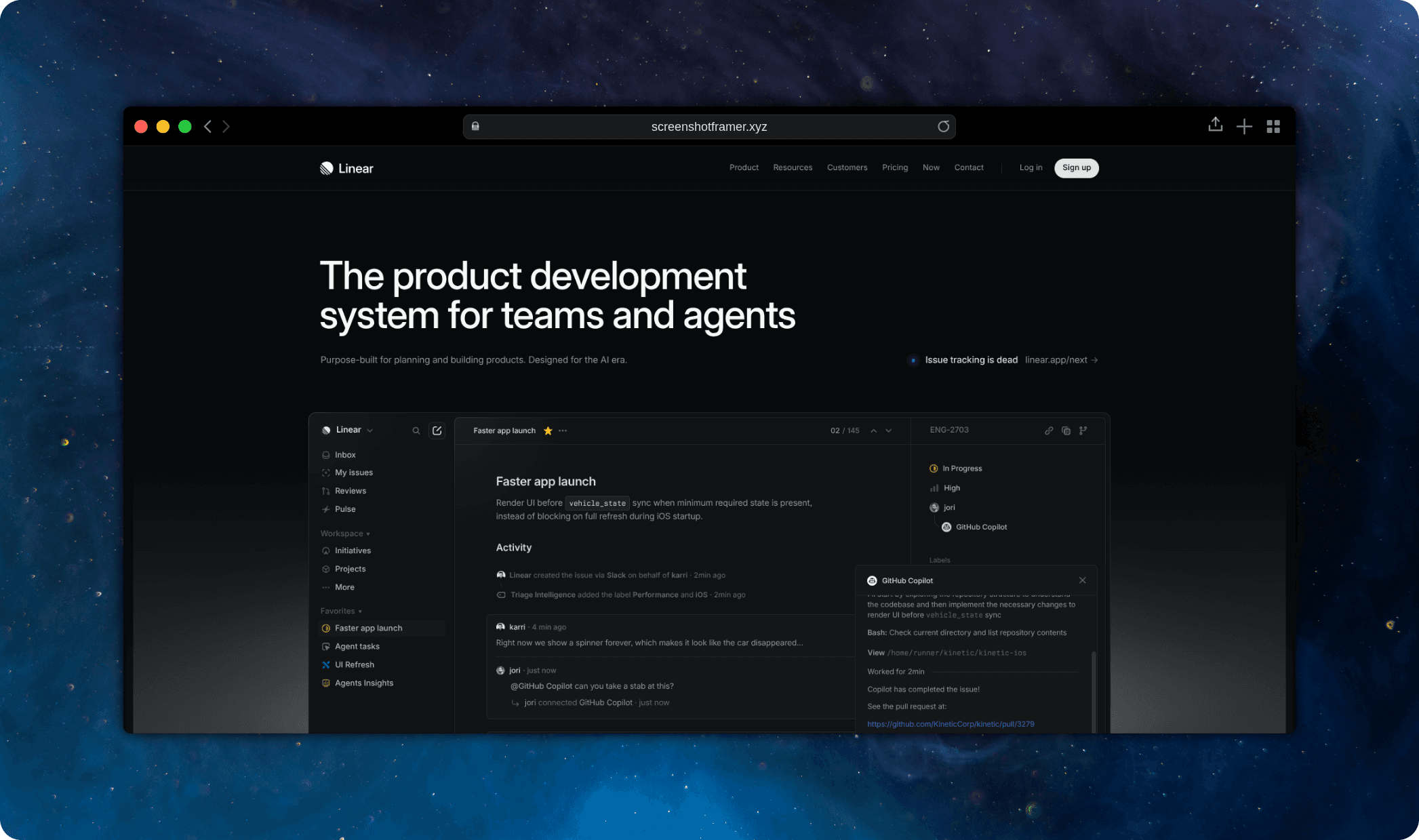The height and width of the screenshot is (840, 1419).
Task: Open the Now nav item
Action: 931,167
